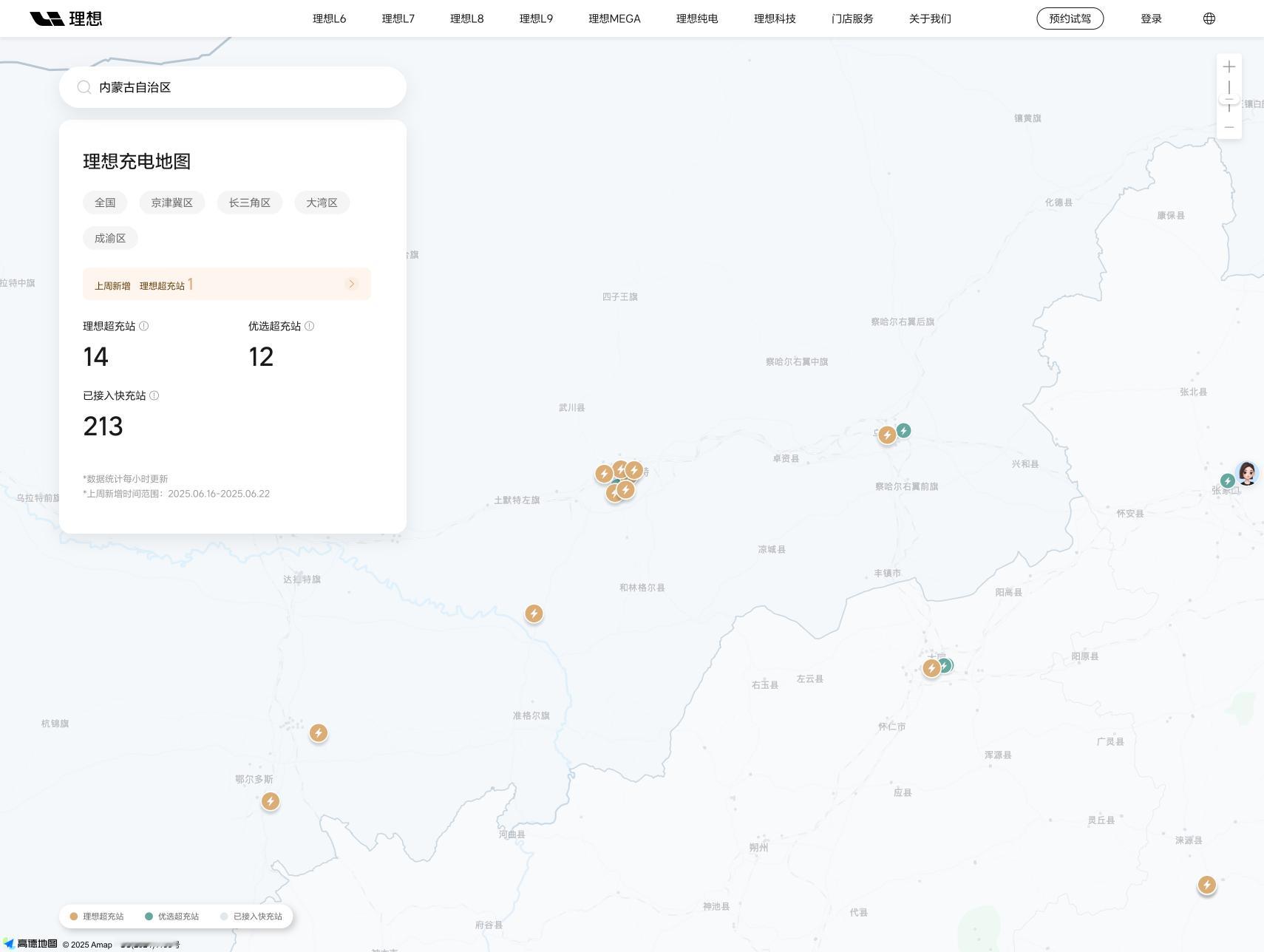Click the 已接入快充站 count 213
1264x952 pixels.
[103, 426]
